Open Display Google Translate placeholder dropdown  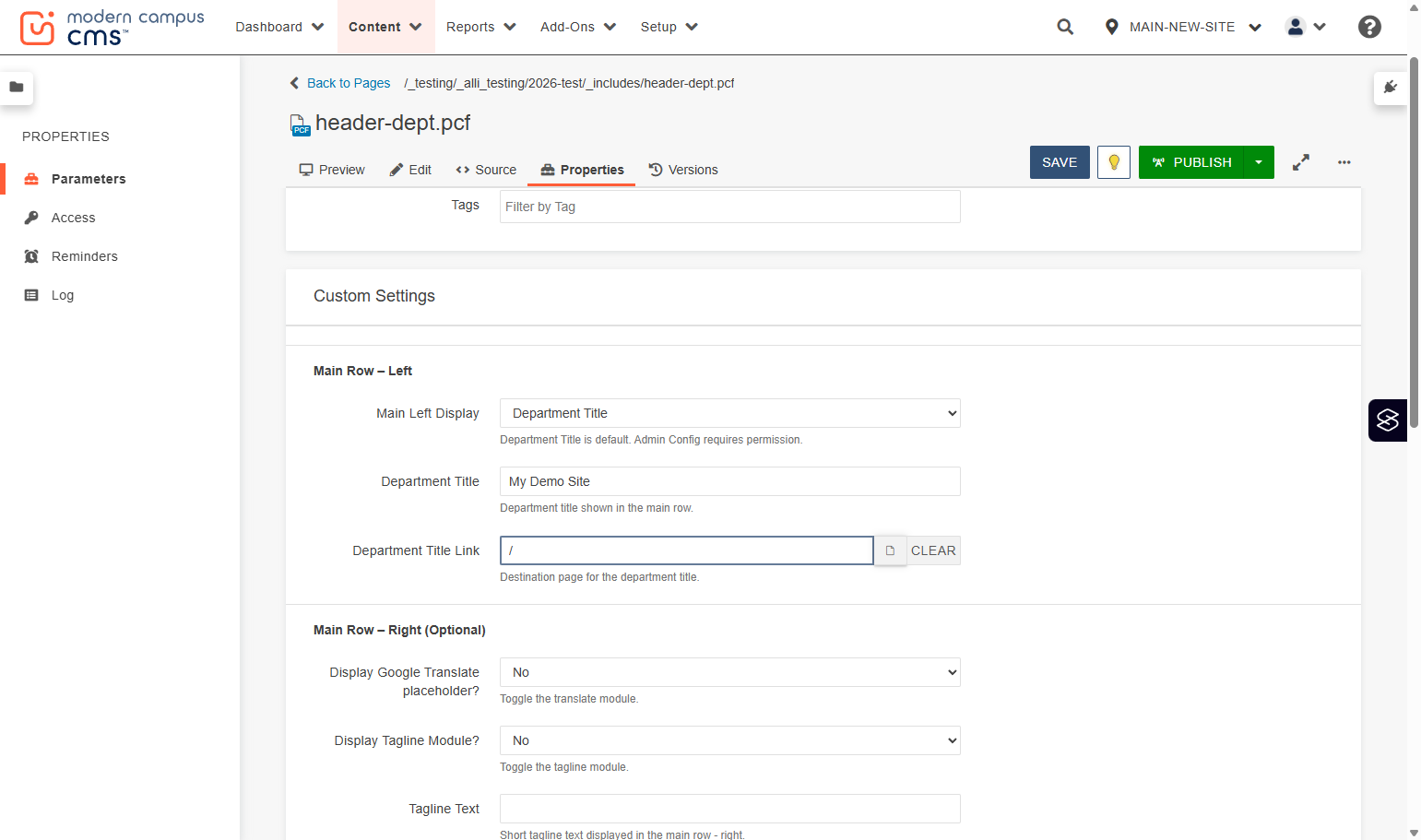[x=730, y=672]
